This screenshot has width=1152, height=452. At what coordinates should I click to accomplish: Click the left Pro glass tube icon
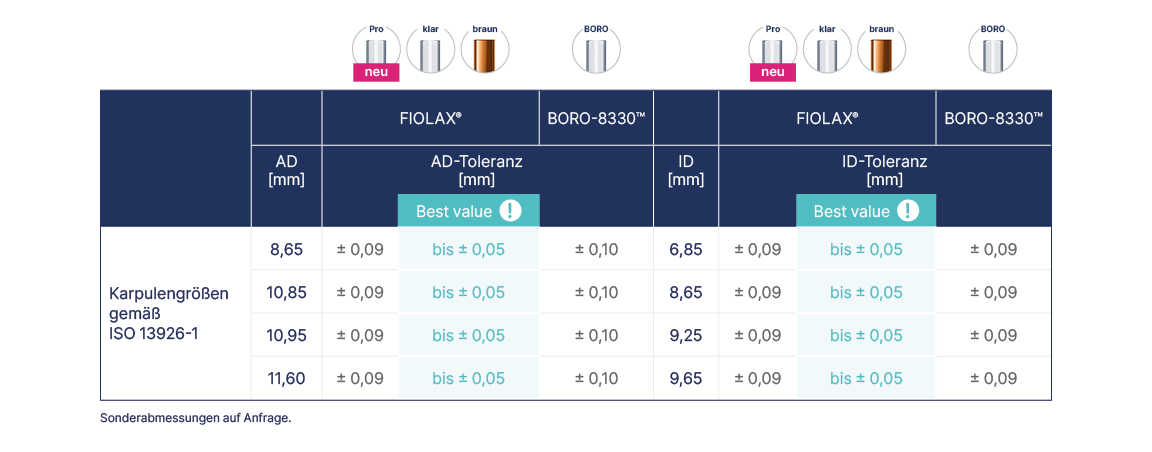click(x=376, y=48)
